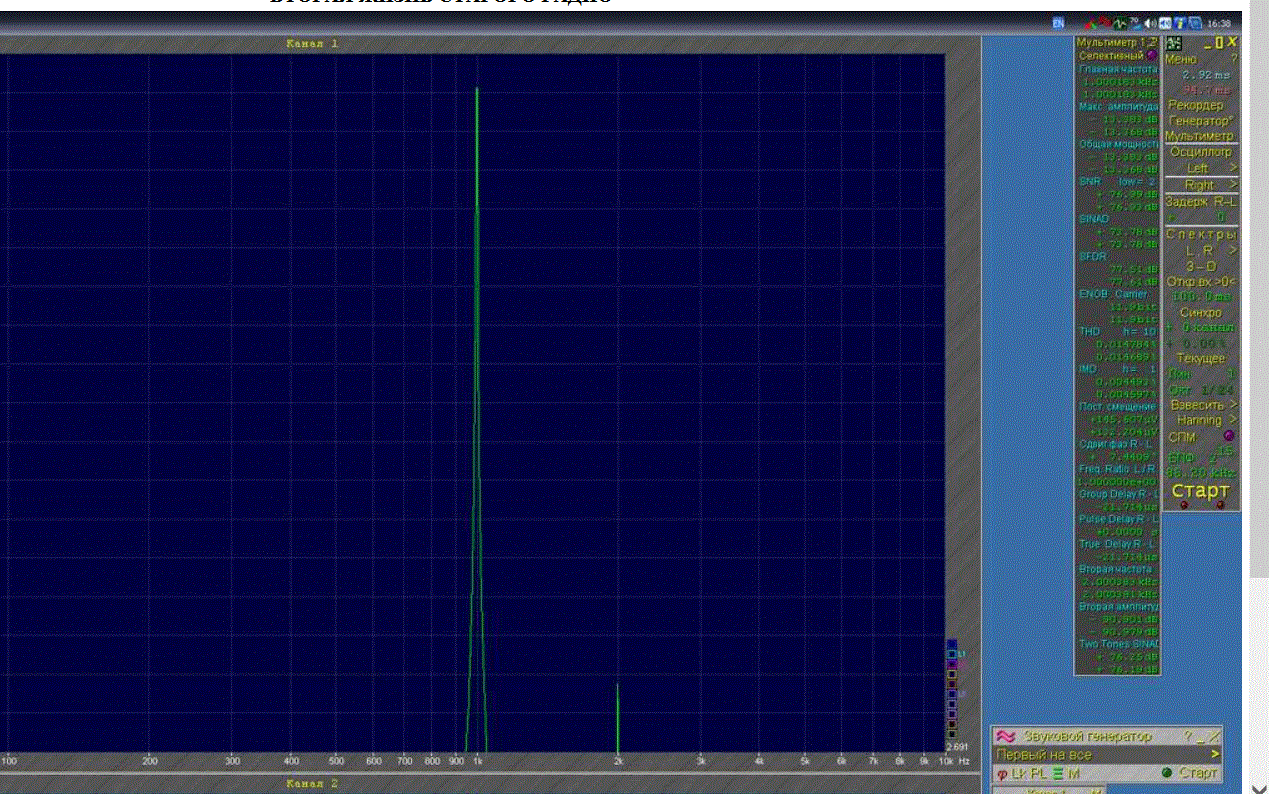1269x794 pixels.
Task: Open the Меню item in control panel
Action: point(1180,59)
